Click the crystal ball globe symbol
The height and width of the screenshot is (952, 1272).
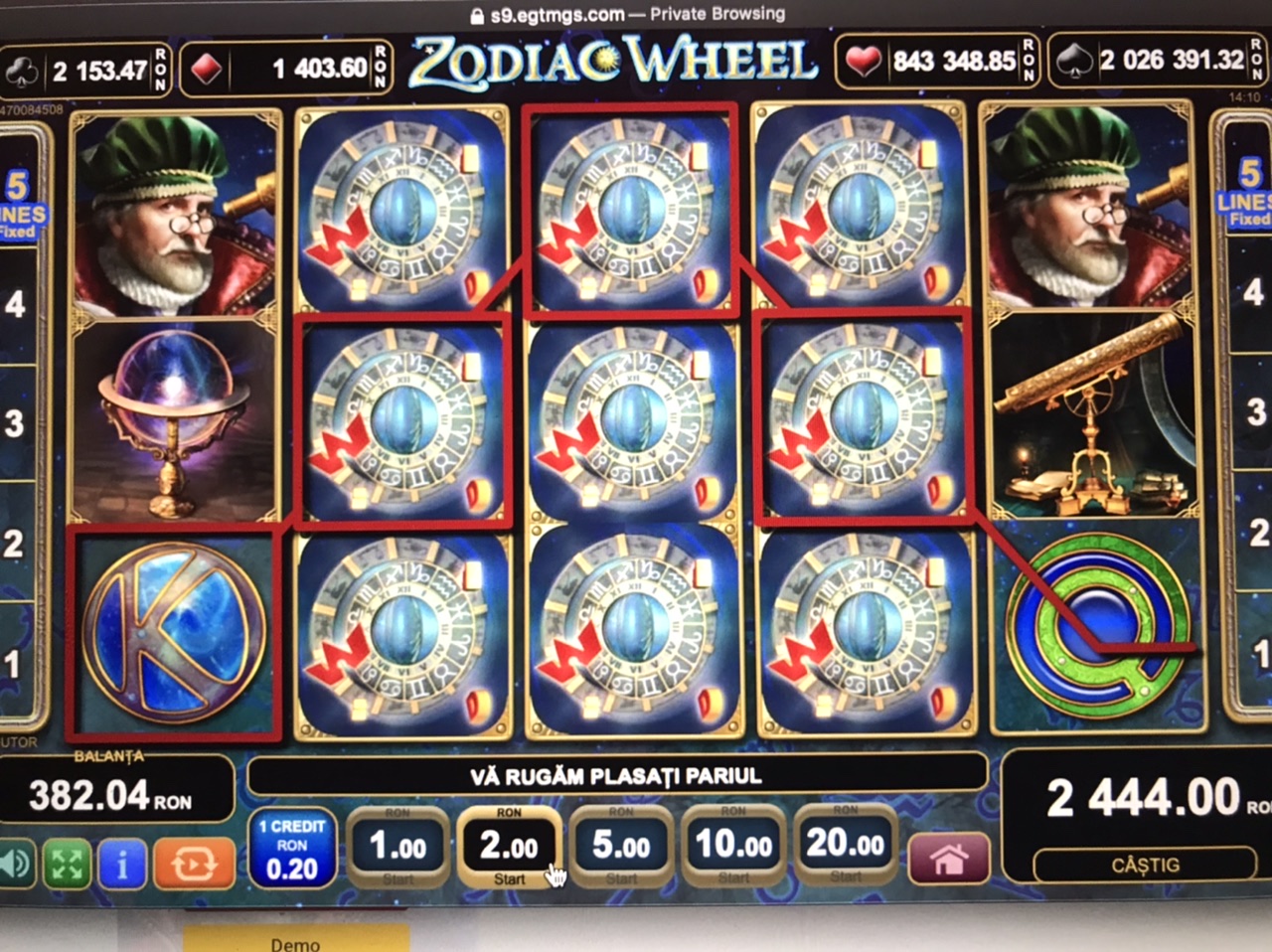click(175, 421)
